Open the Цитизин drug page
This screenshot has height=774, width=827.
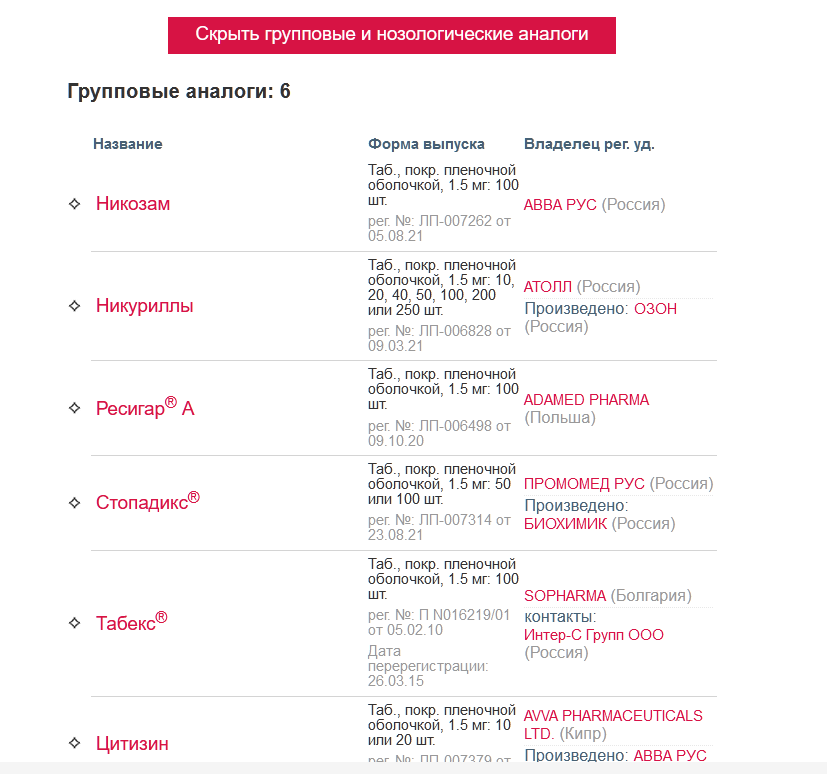pos(132,744)
